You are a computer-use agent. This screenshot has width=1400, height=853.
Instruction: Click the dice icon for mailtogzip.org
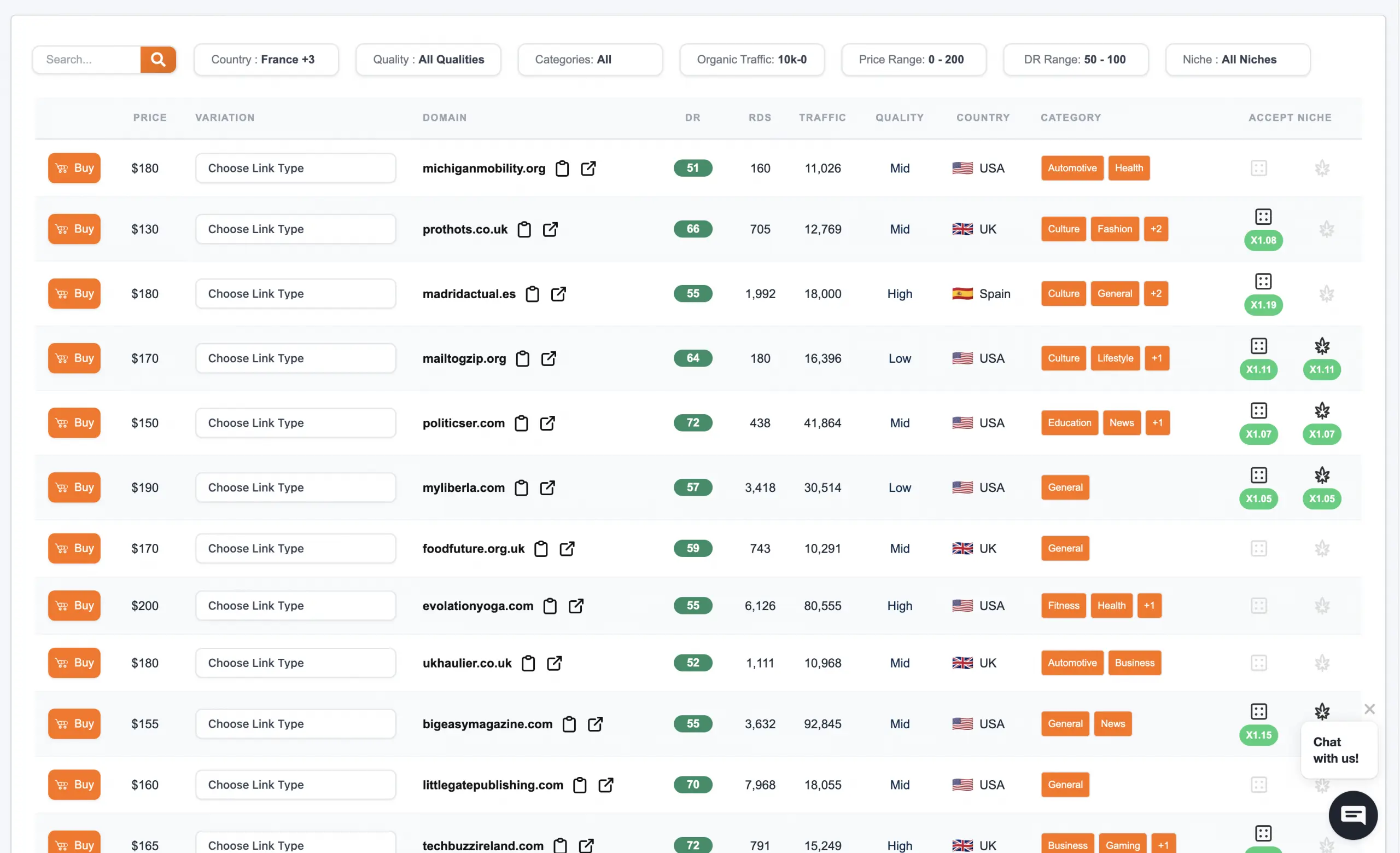pos(1258,345)
